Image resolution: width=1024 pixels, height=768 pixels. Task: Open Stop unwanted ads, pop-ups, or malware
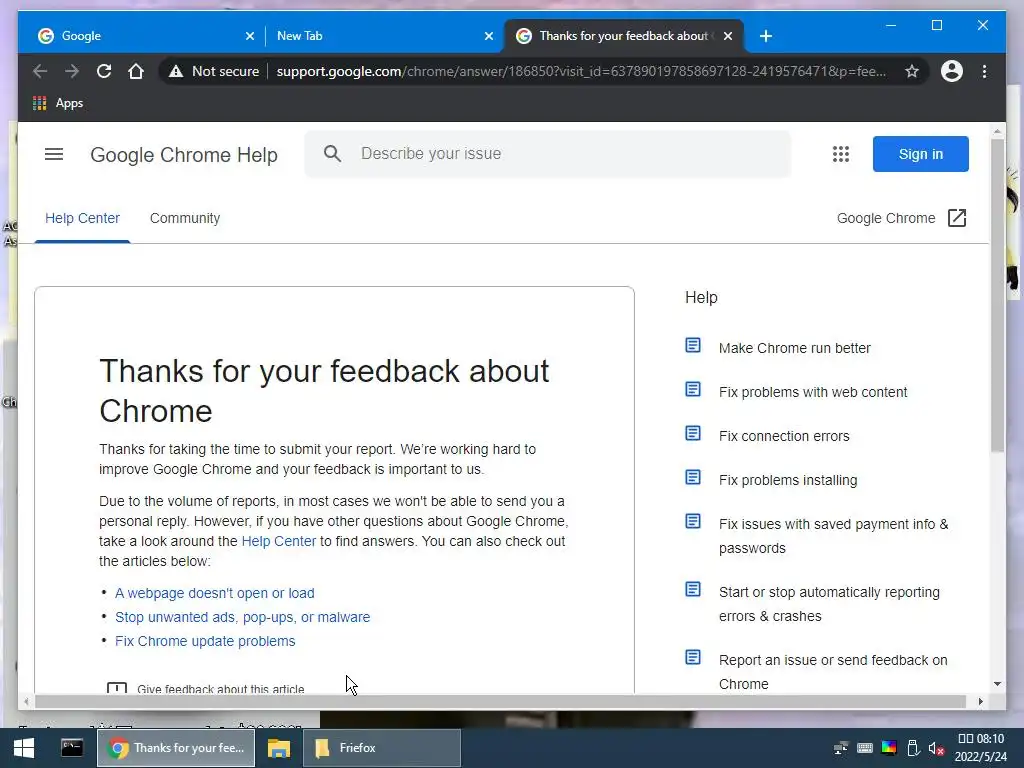[242, 617]
